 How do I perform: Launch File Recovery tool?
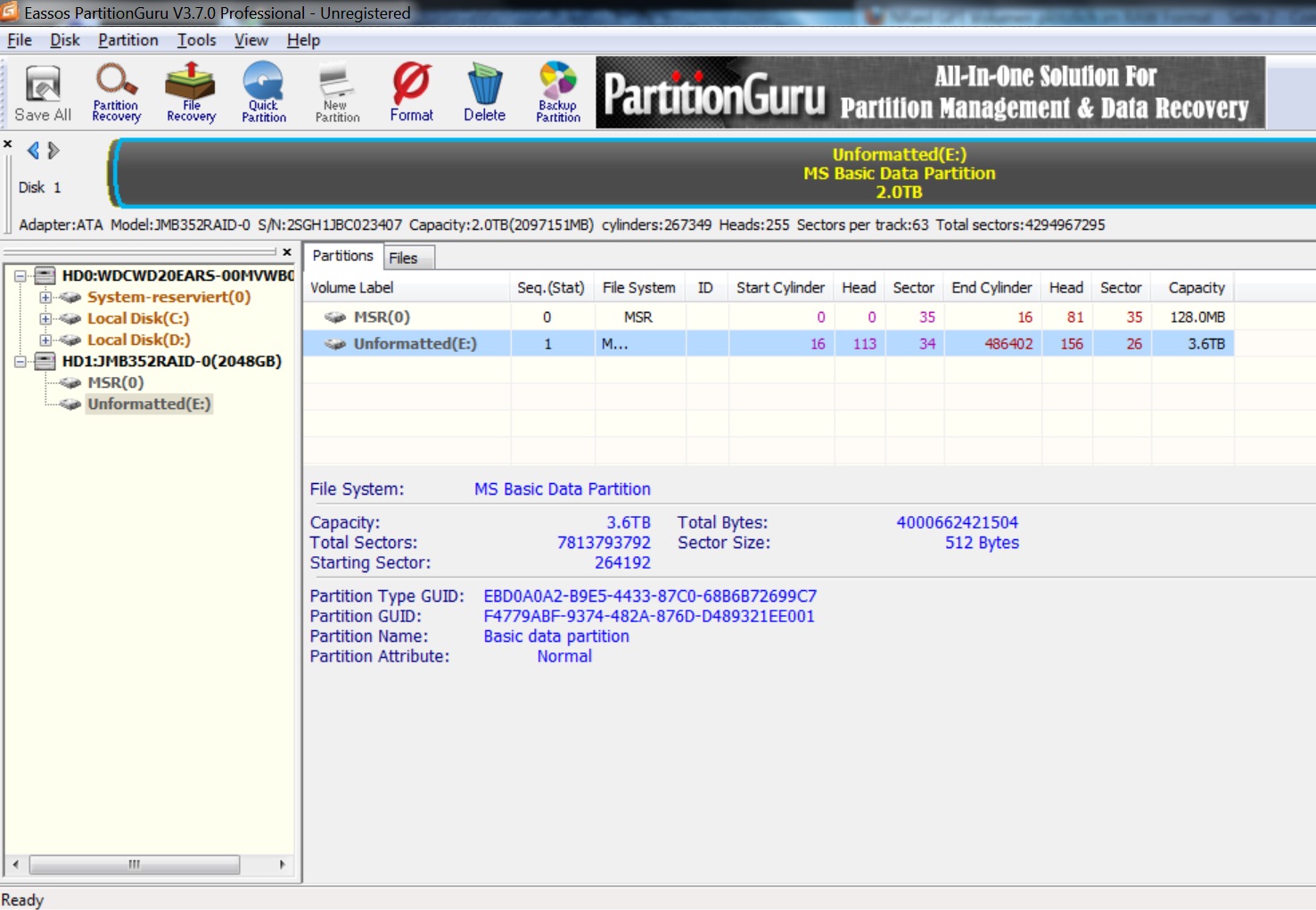point(191,93)
